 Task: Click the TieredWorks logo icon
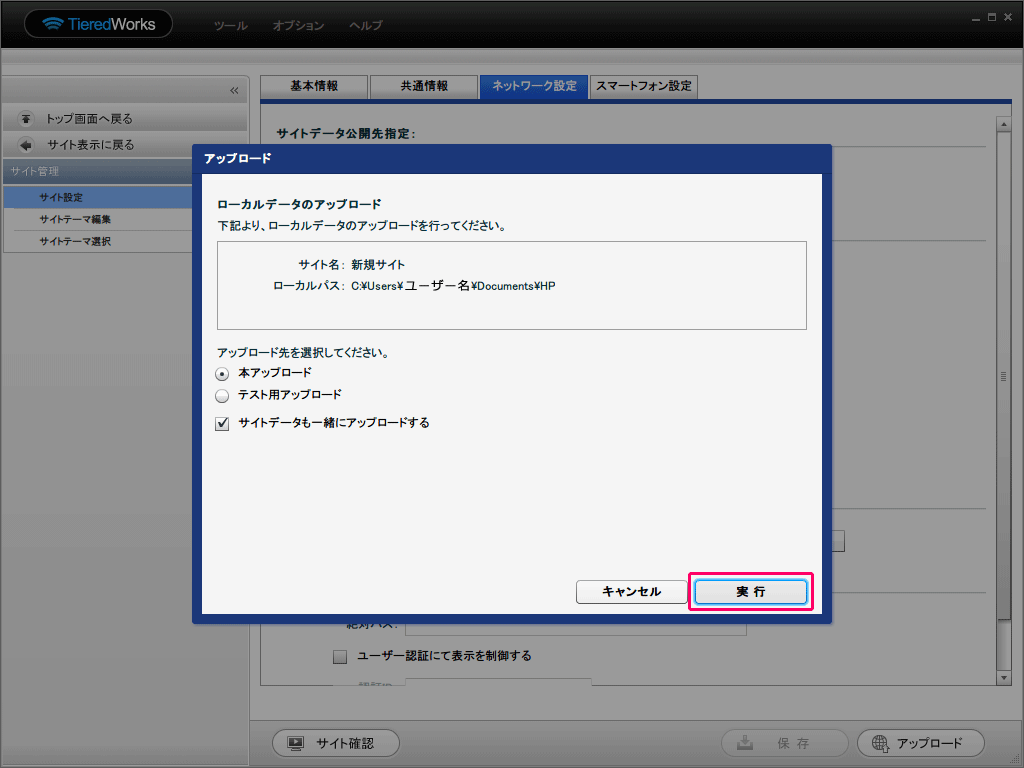click(52, 24)
